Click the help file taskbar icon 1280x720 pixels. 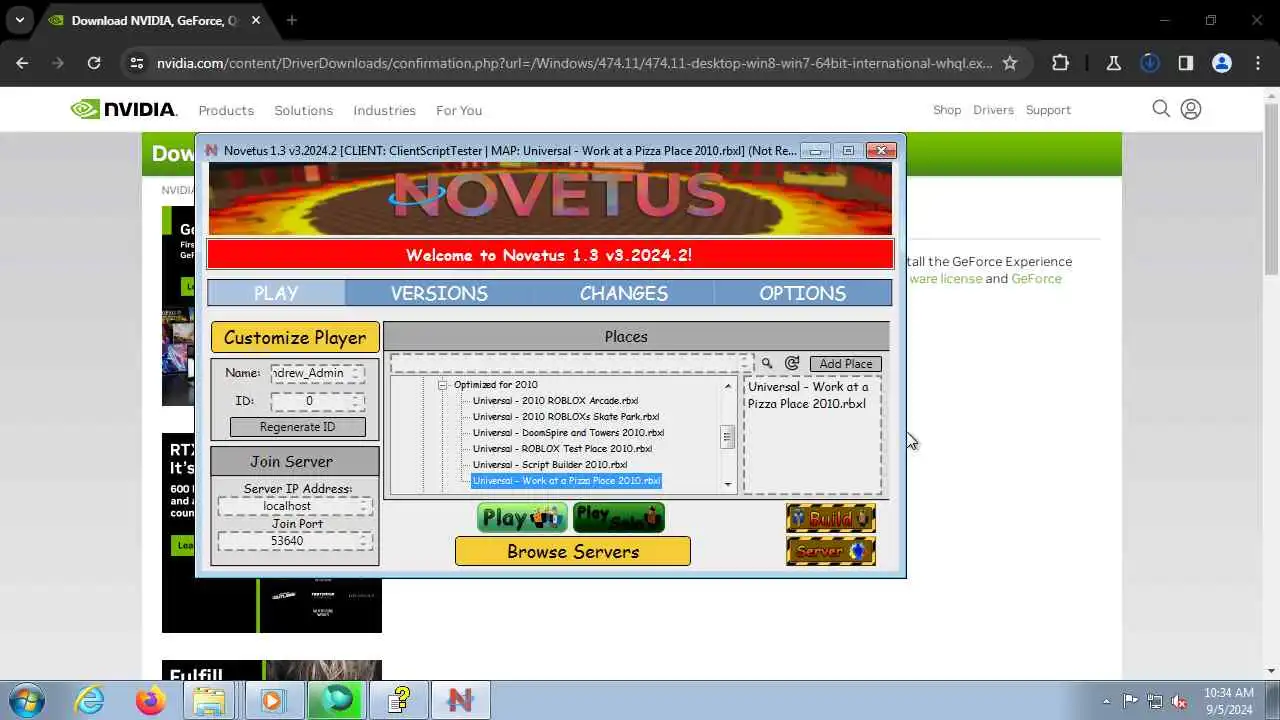[400, 699]
